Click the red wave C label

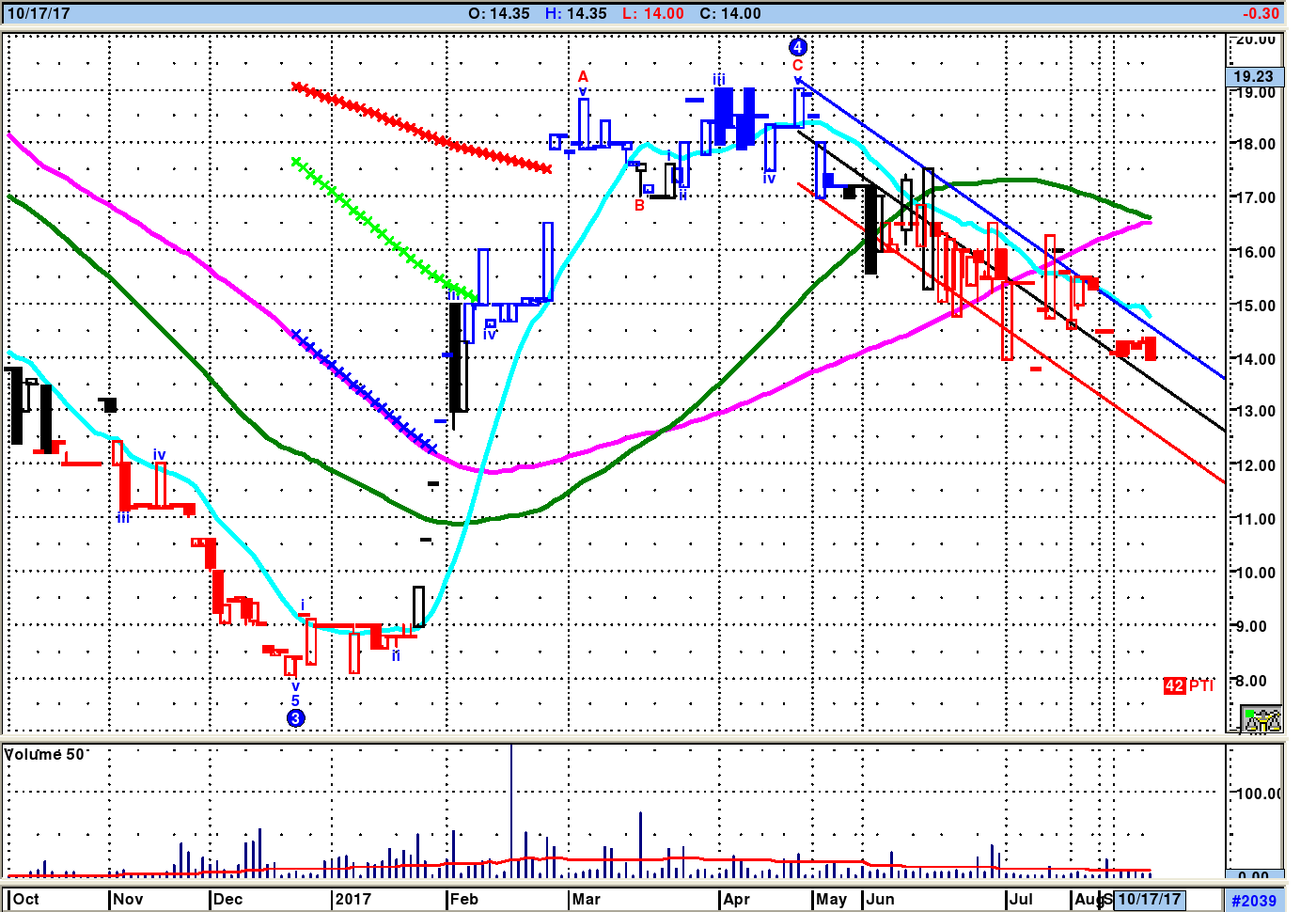tap(797, 65)
